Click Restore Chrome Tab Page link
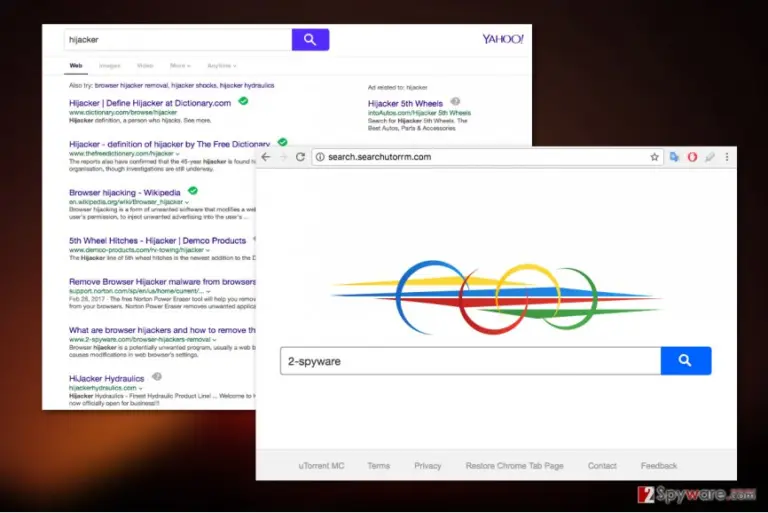 514,465
